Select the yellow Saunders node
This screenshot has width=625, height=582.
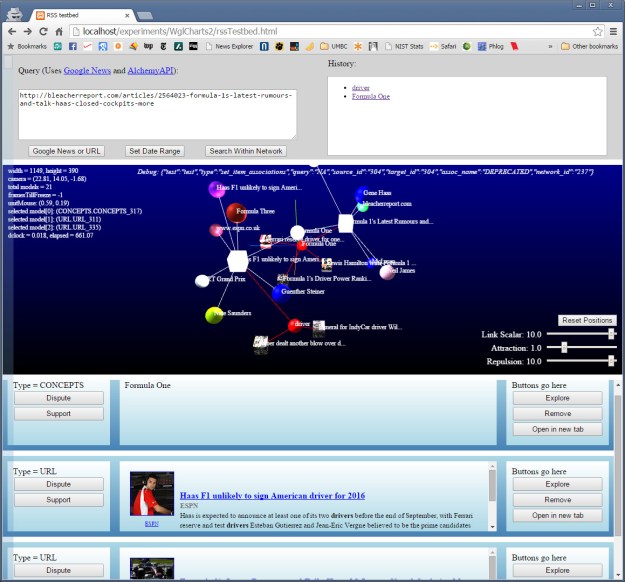click(213, 315)
